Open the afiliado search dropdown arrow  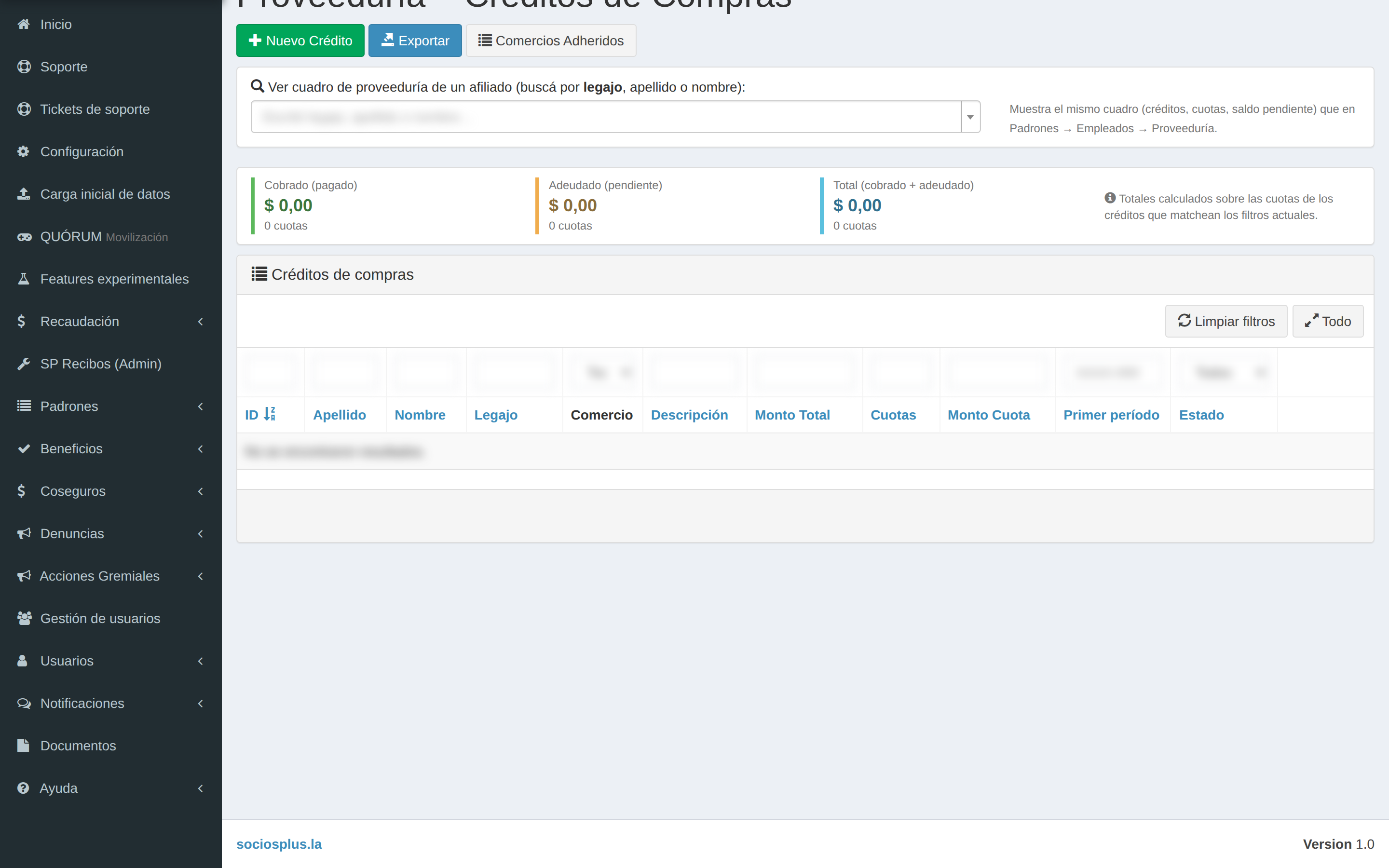pos(970,117)
